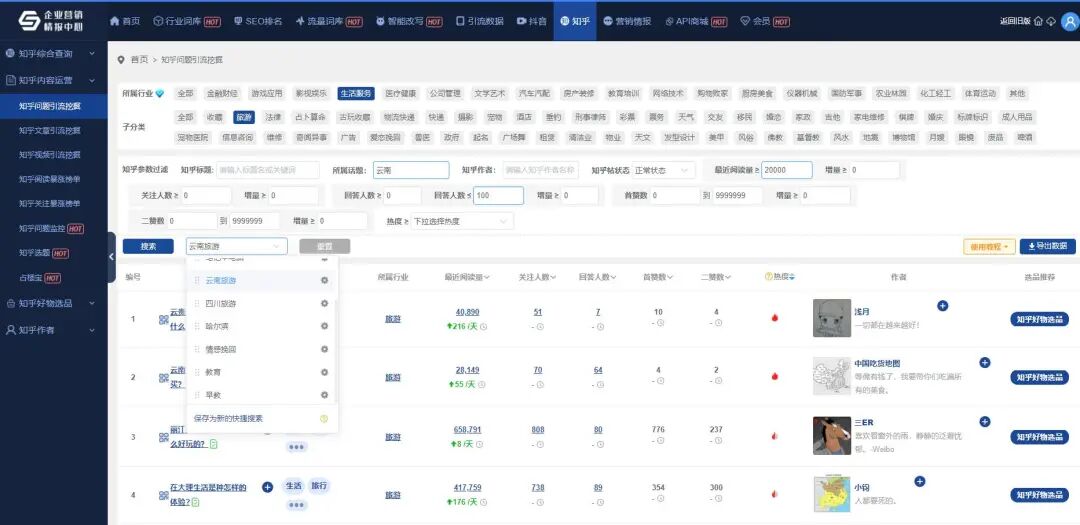Open settings gear for 云南旅游 quick search
1080x525 pixels.
click(324, 280)
